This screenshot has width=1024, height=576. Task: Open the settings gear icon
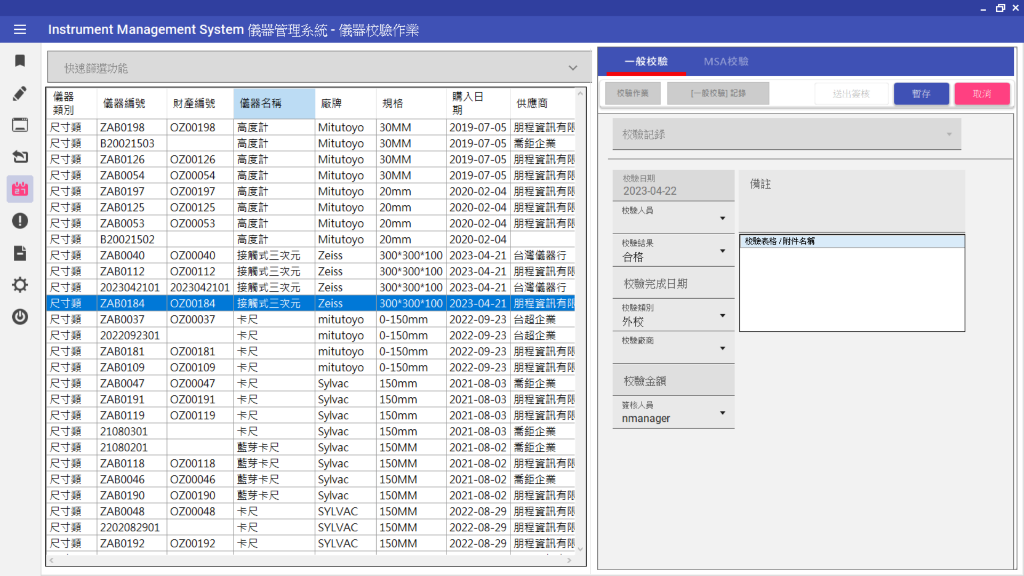[x=19, y=285]
